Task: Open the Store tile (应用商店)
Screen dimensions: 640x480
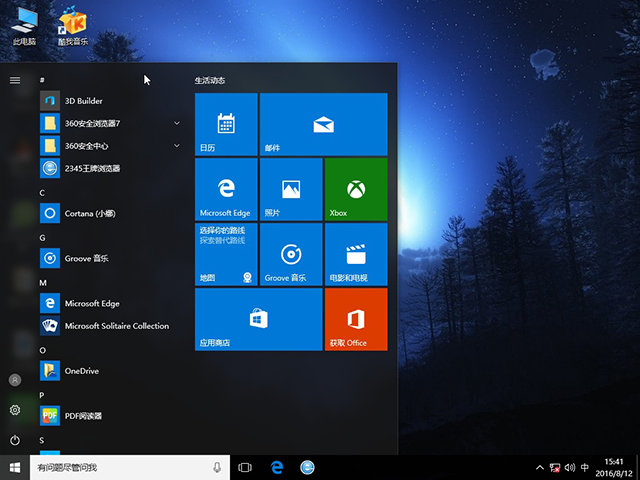Action: click(258, 319)
